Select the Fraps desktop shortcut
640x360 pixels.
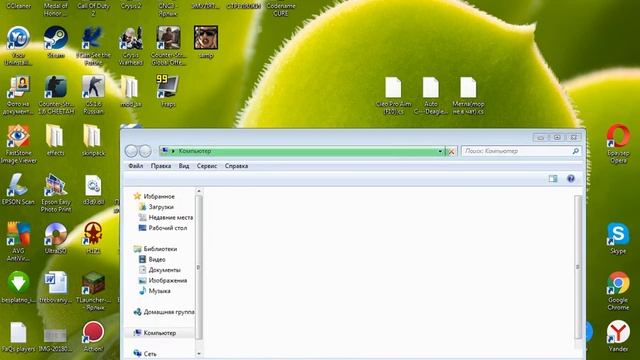pyautogui.click(x=168, y=91)
